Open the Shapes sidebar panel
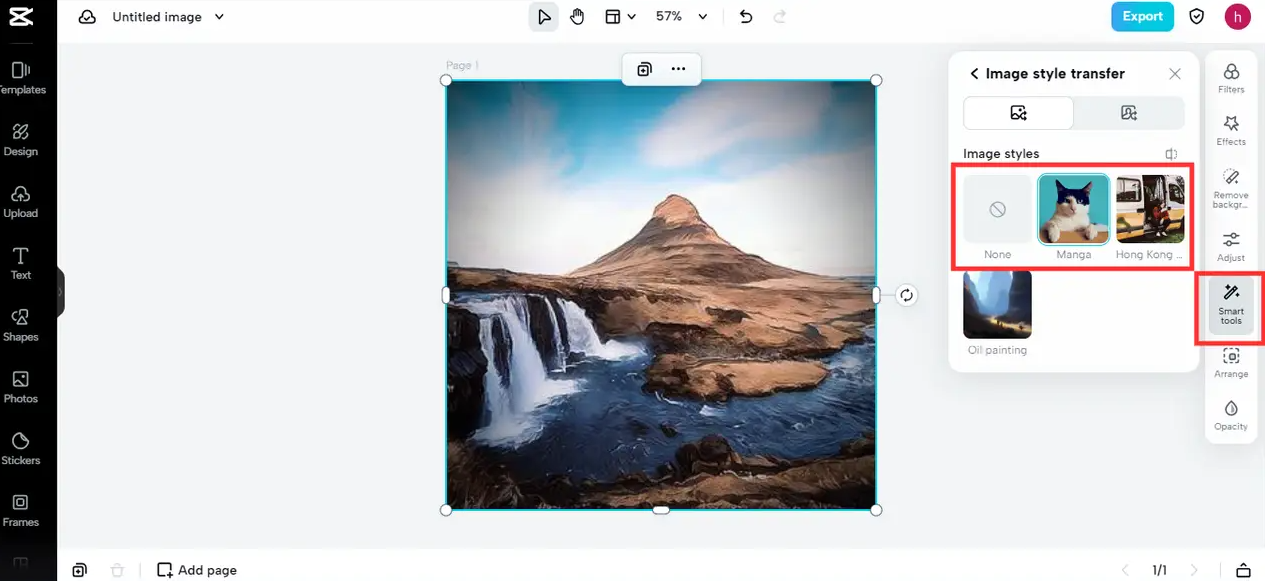This screenshot has height=581, width=1265. point(21,325)
